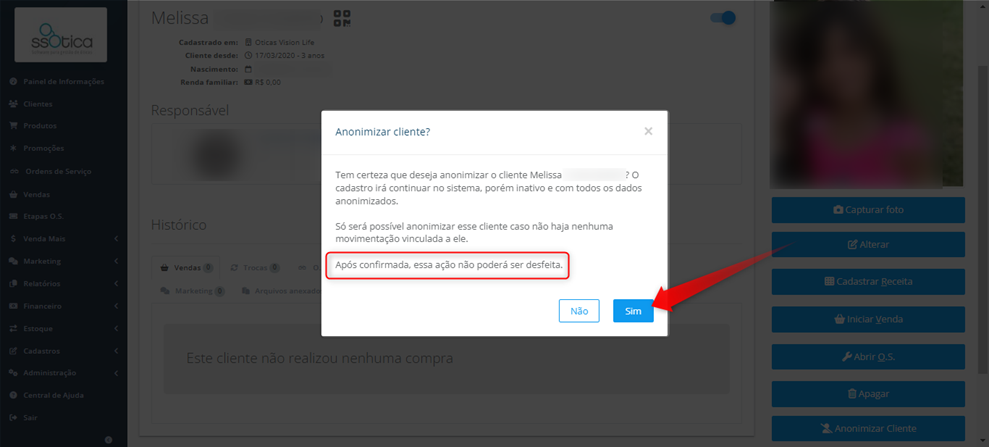989x447 pixels.
Task: Toggle the client active switch
Action: pyautogui.click(x=723, y=18)
